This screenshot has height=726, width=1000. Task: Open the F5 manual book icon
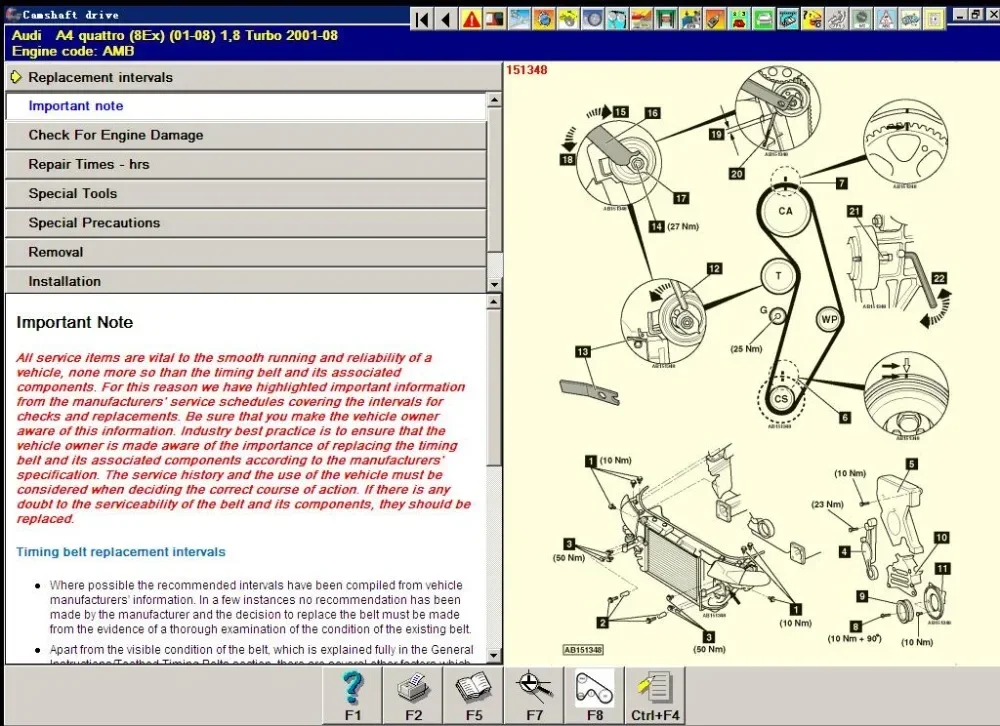473,694
